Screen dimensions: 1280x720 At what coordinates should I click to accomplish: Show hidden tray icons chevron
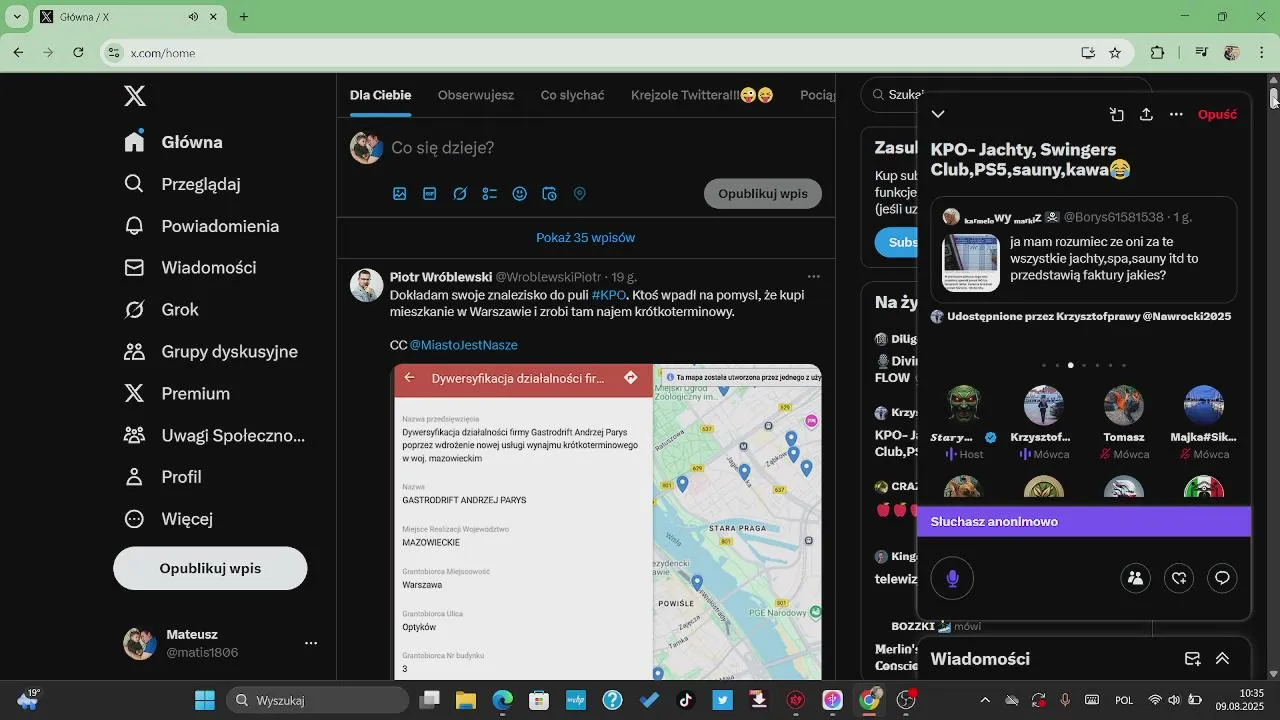click(985, 700)
